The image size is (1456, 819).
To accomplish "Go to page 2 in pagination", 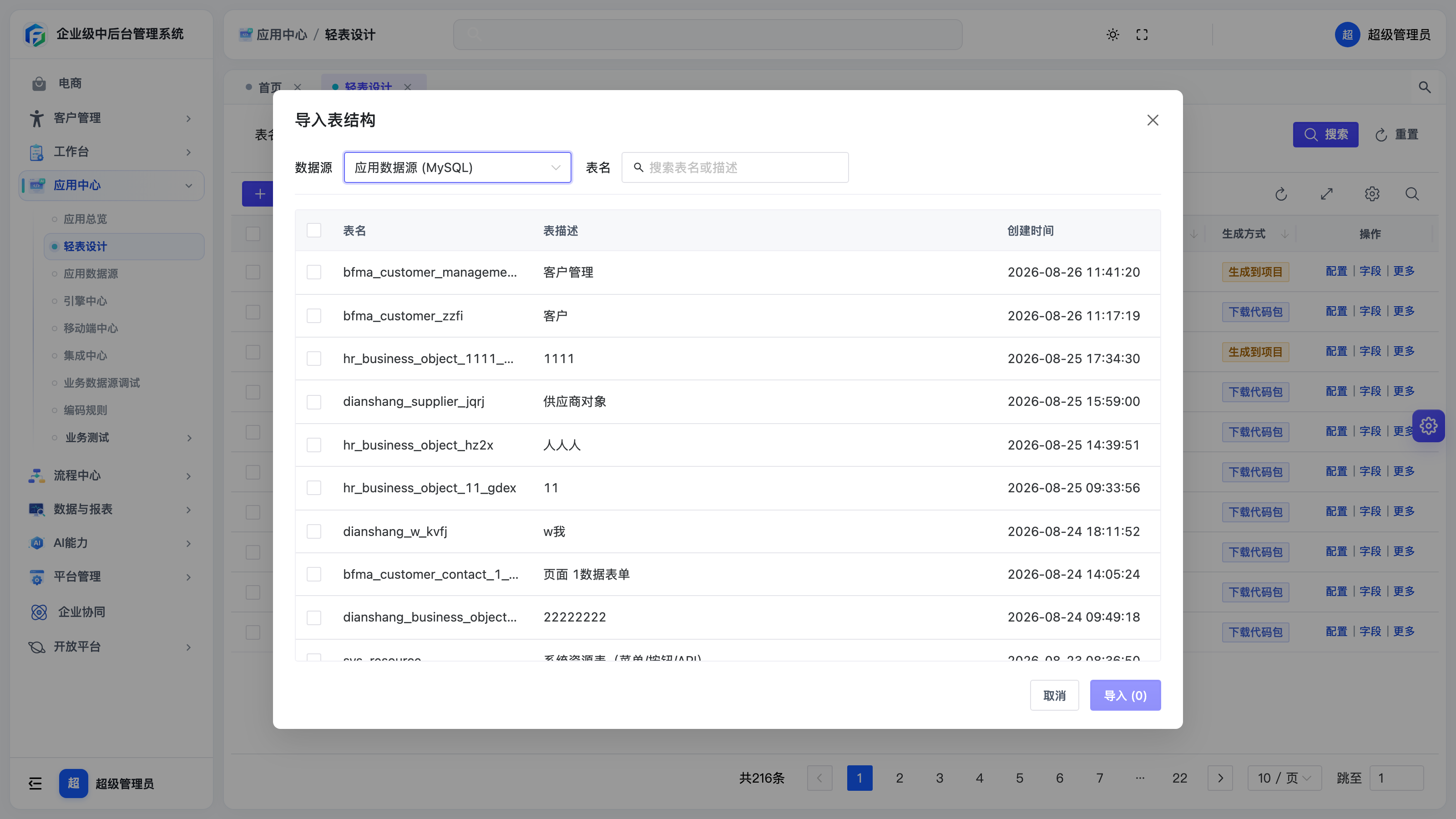I will [x=899, y=779].
